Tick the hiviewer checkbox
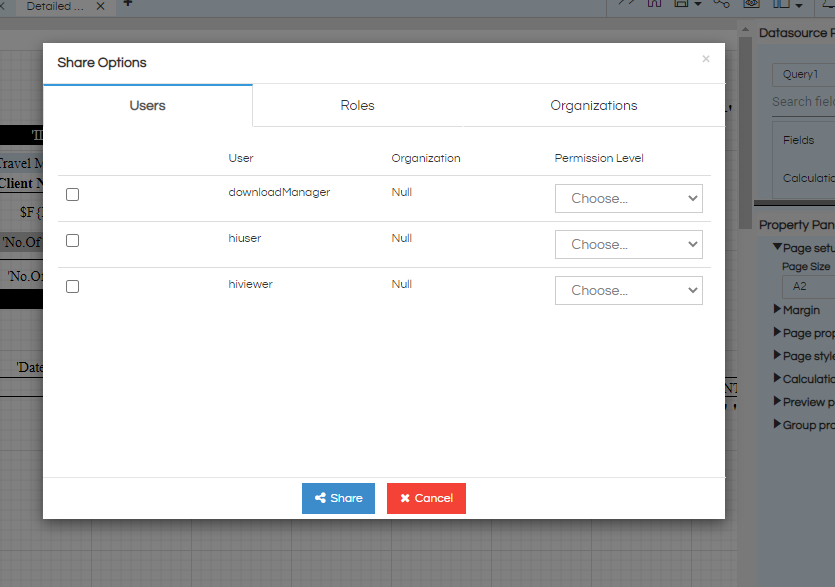Viewport: 835px width, 587px height. coord(72,287)
